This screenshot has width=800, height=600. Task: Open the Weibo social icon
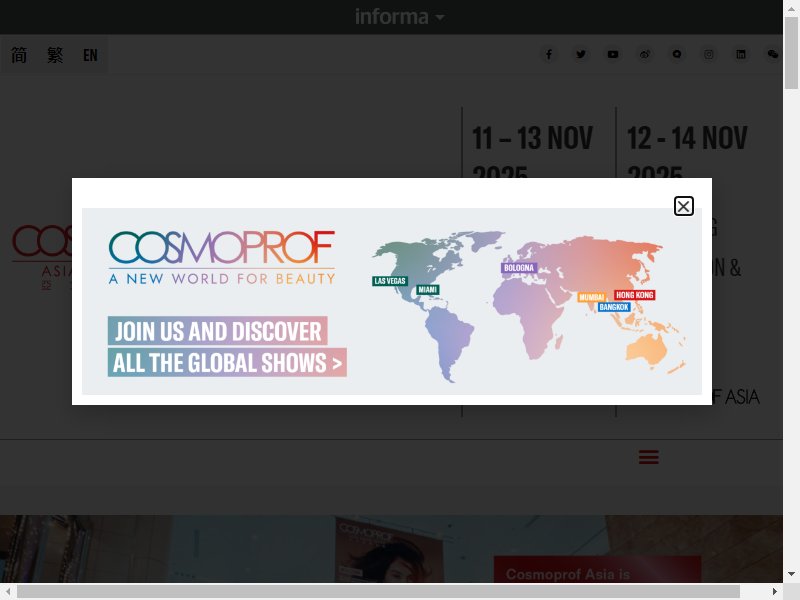tap(645, 54)
